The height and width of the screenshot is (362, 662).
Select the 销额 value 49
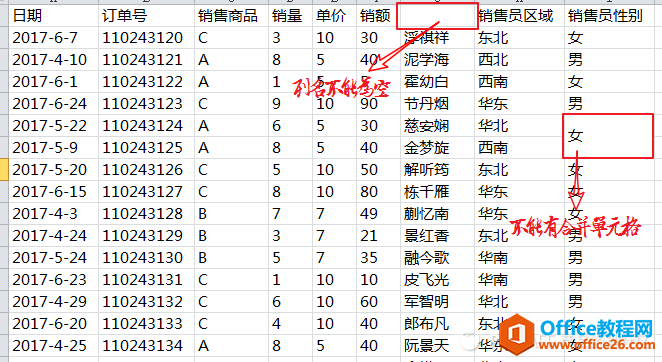(378, 214)
